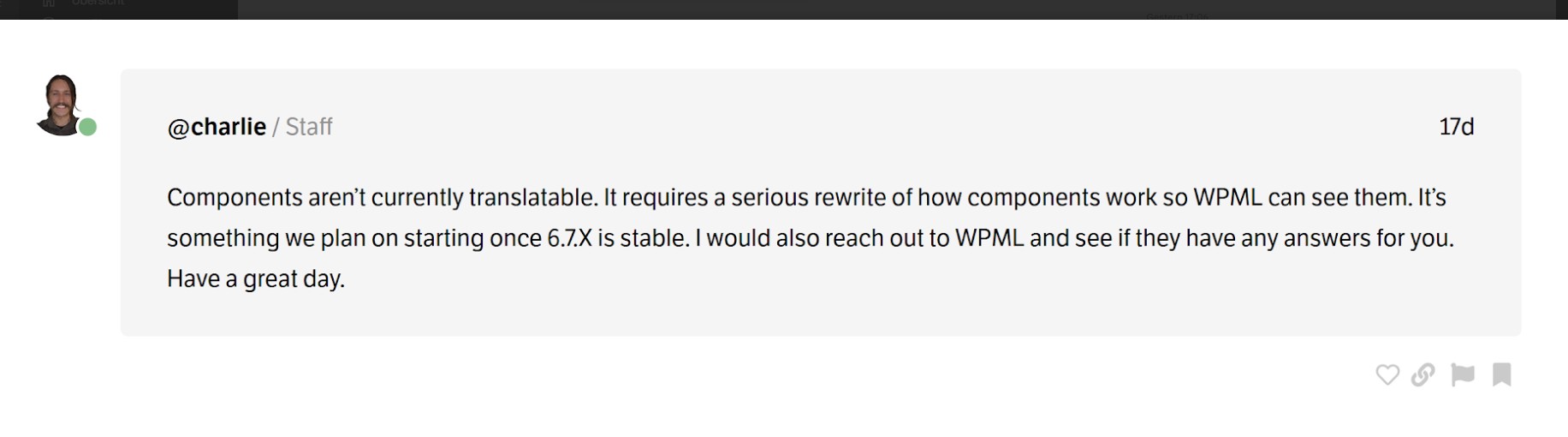The width and height of the screenshot is (1568, 437).
Task: Open the 17d post timestamp
Action: [1456, 127]
